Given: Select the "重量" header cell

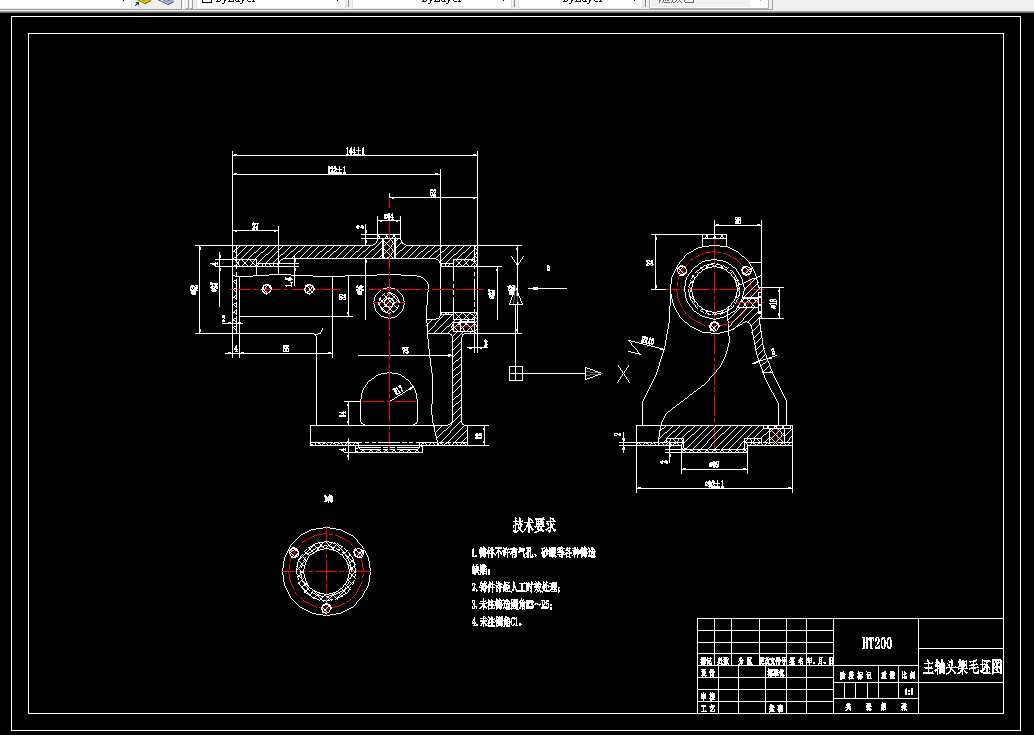Looking at the screenshot, I should [x=889, y=676].
